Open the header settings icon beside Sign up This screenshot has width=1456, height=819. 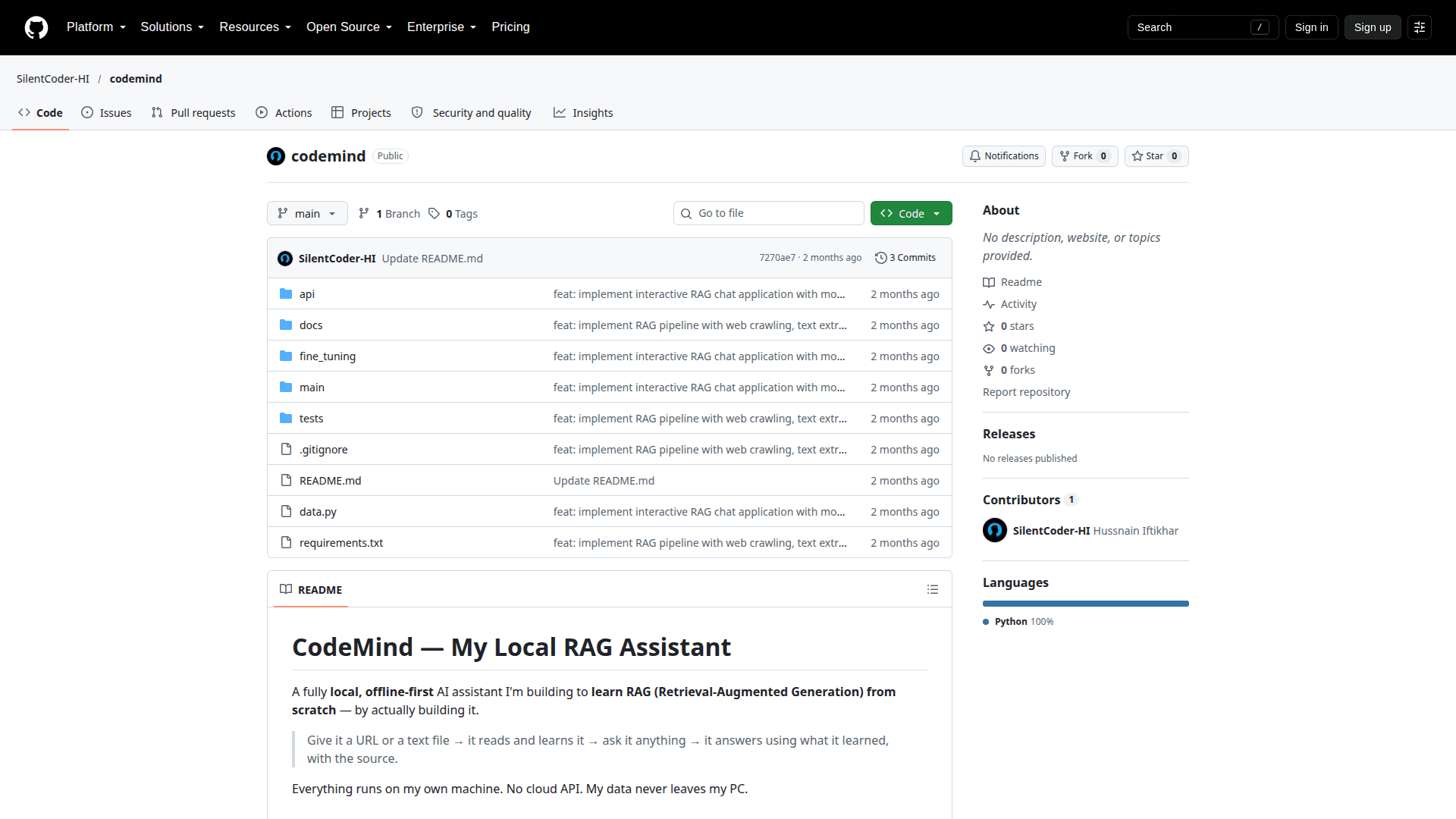1420,27
